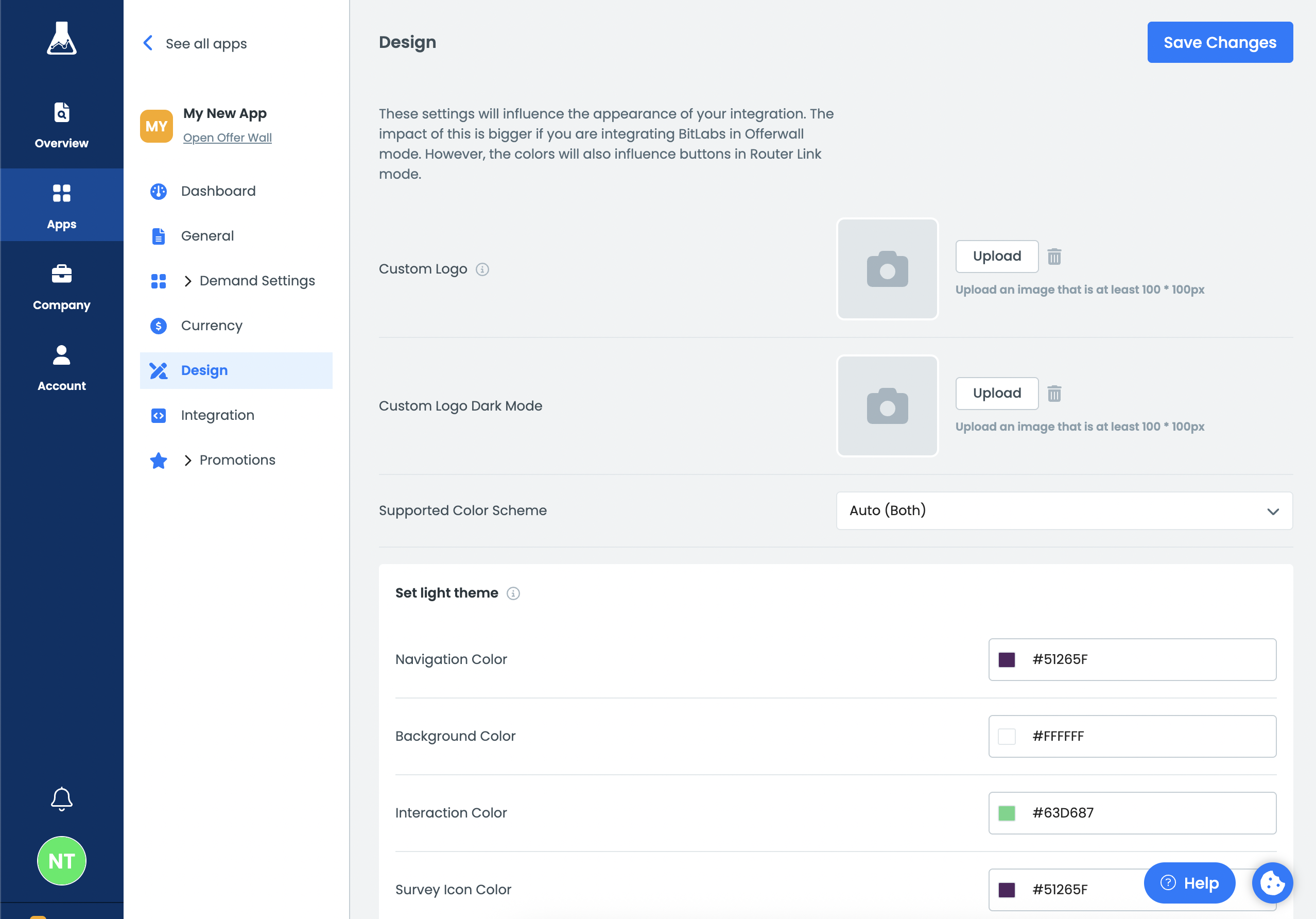The image size is (1316, 919).
Task: Click the Save Changes button
Action: pyautogui.click(x=1220, y=42)
